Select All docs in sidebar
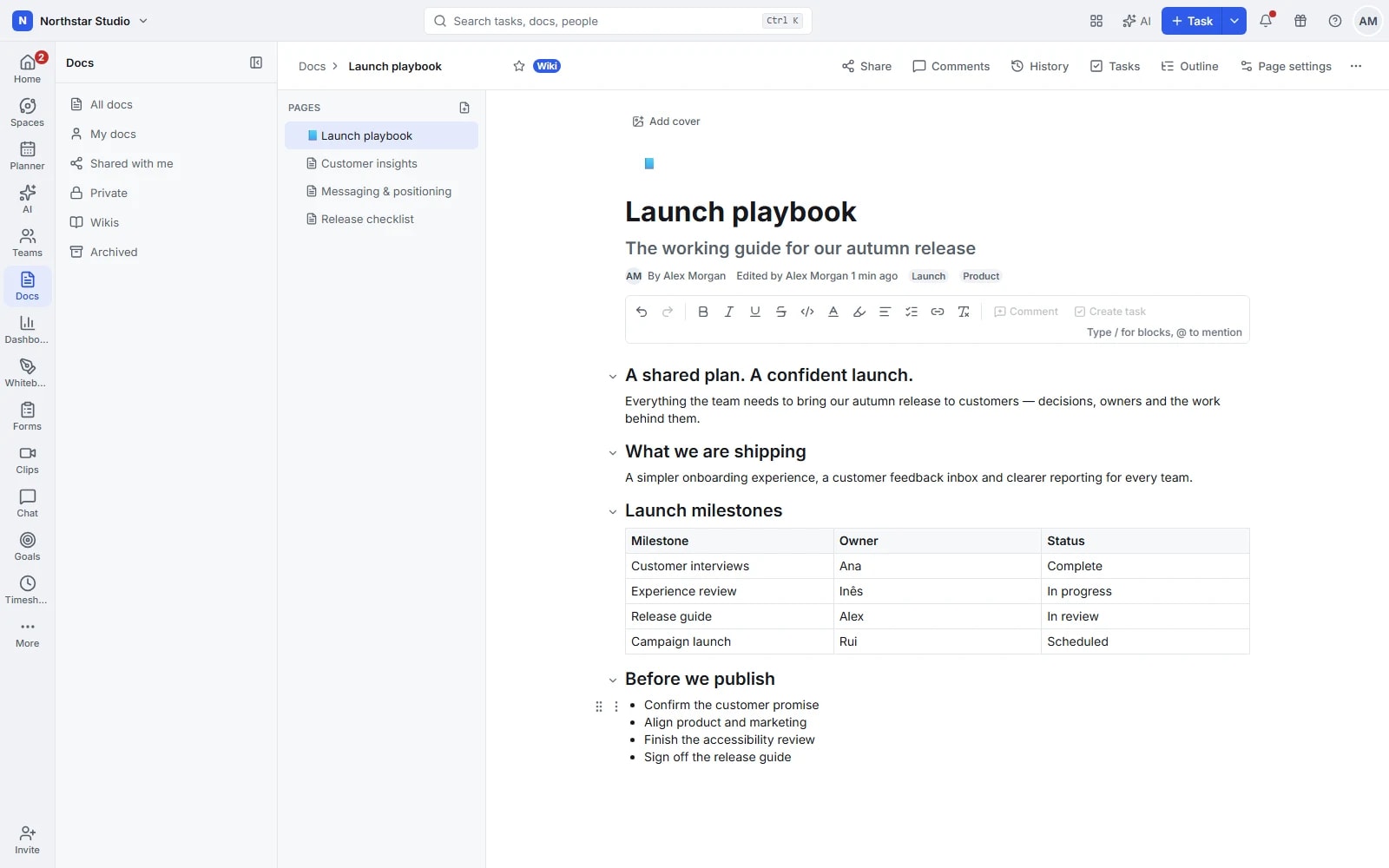1389x868 pixels. (x=166, y=104)
